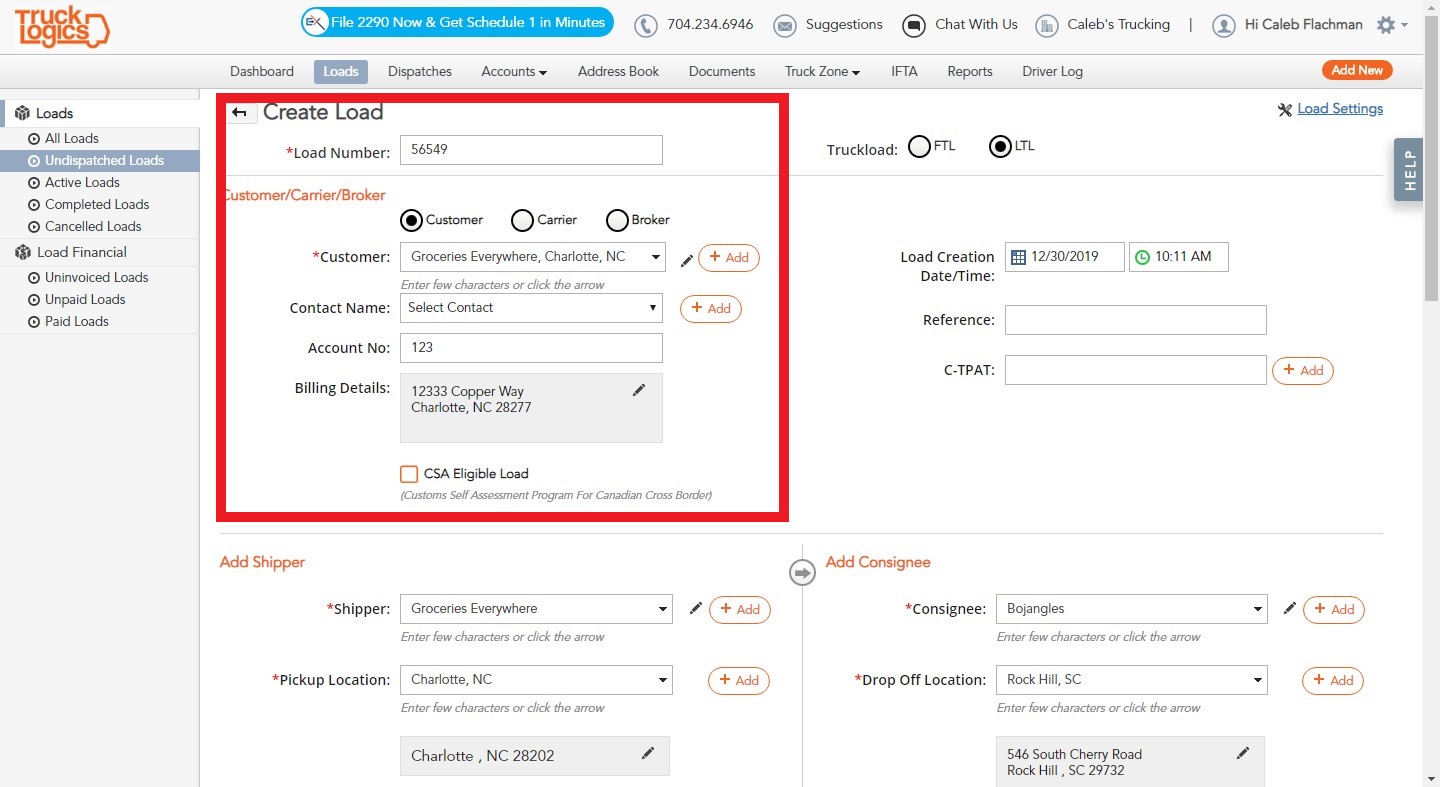Choose the Carrier radio button
The width and height of the screenshot is (1440, 787).
click(522, 220)
